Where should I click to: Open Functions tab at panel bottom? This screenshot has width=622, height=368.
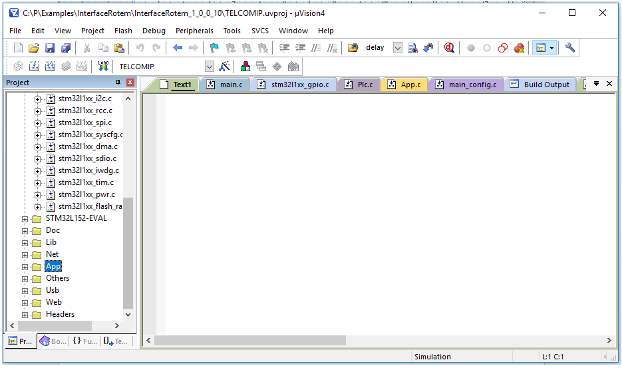[x=85, y=341]
